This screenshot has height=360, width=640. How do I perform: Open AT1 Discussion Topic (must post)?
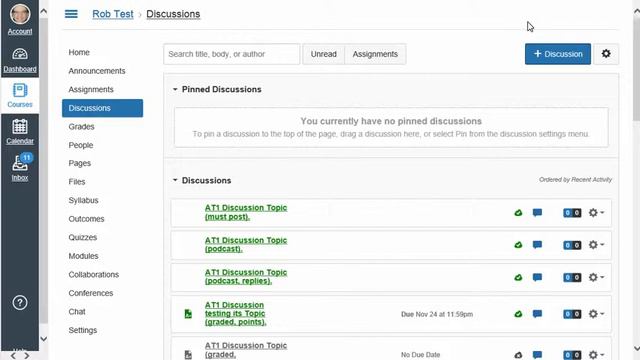246,212
